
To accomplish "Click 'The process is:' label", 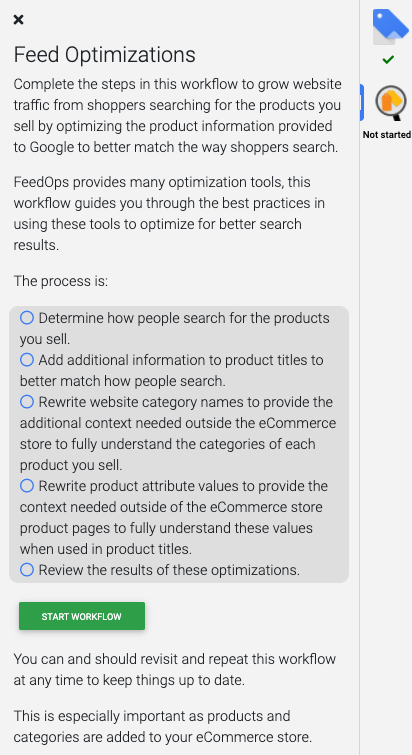I will pyautogui.click(x=61, y=281).
